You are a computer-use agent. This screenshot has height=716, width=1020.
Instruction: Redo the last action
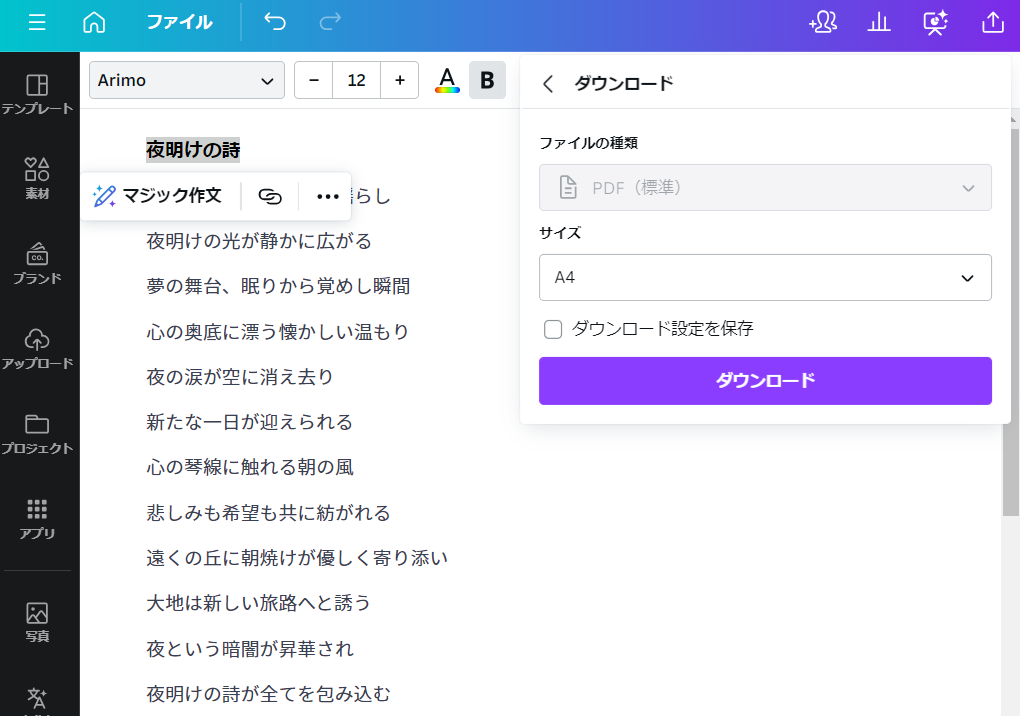330,22
